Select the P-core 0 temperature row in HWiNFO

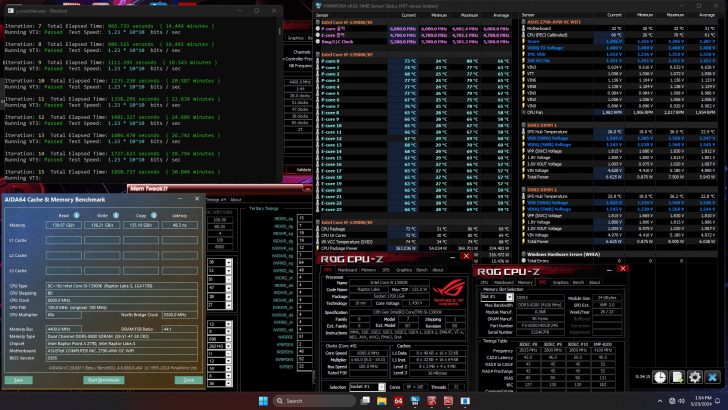tap(413, 61)
